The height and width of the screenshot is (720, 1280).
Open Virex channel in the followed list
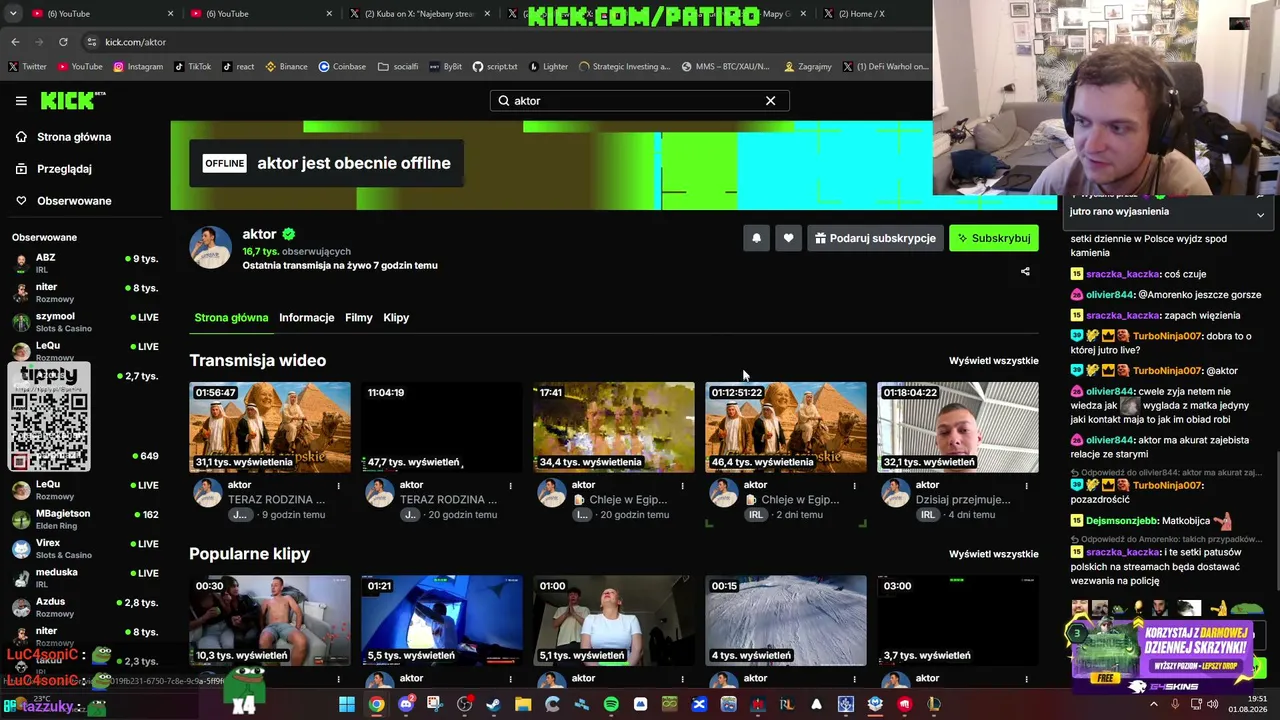[85, 548]
